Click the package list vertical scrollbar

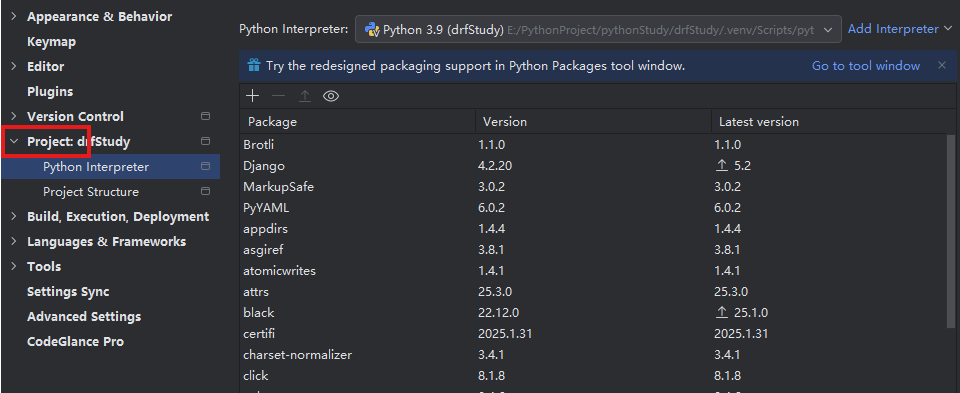tap(951, 233)
